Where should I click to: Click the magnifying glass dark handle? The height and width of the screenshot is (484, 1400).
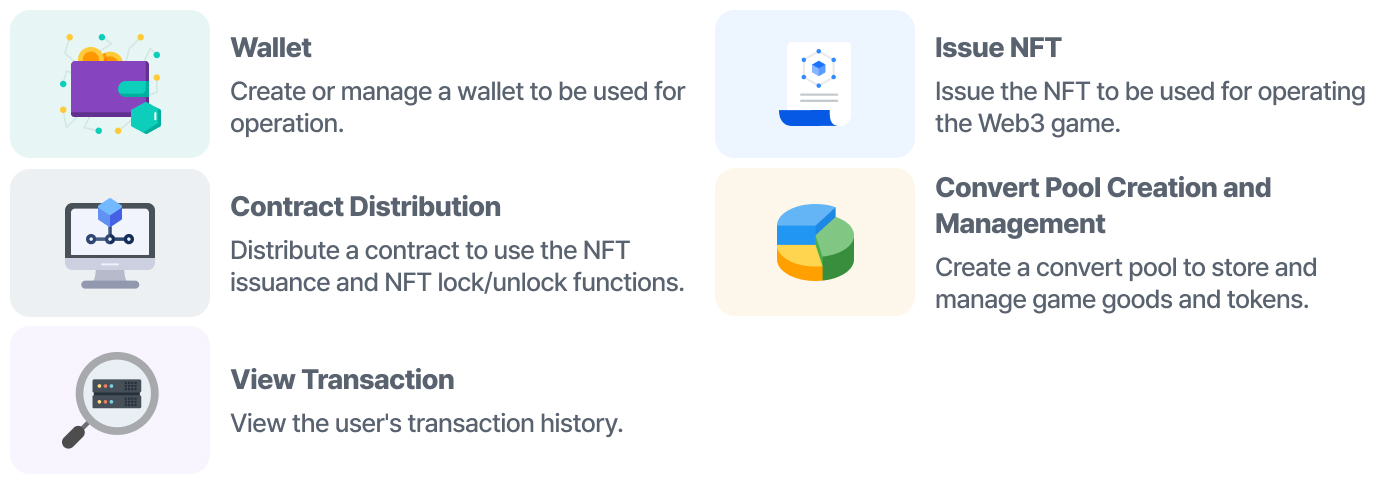coord(76,435)
